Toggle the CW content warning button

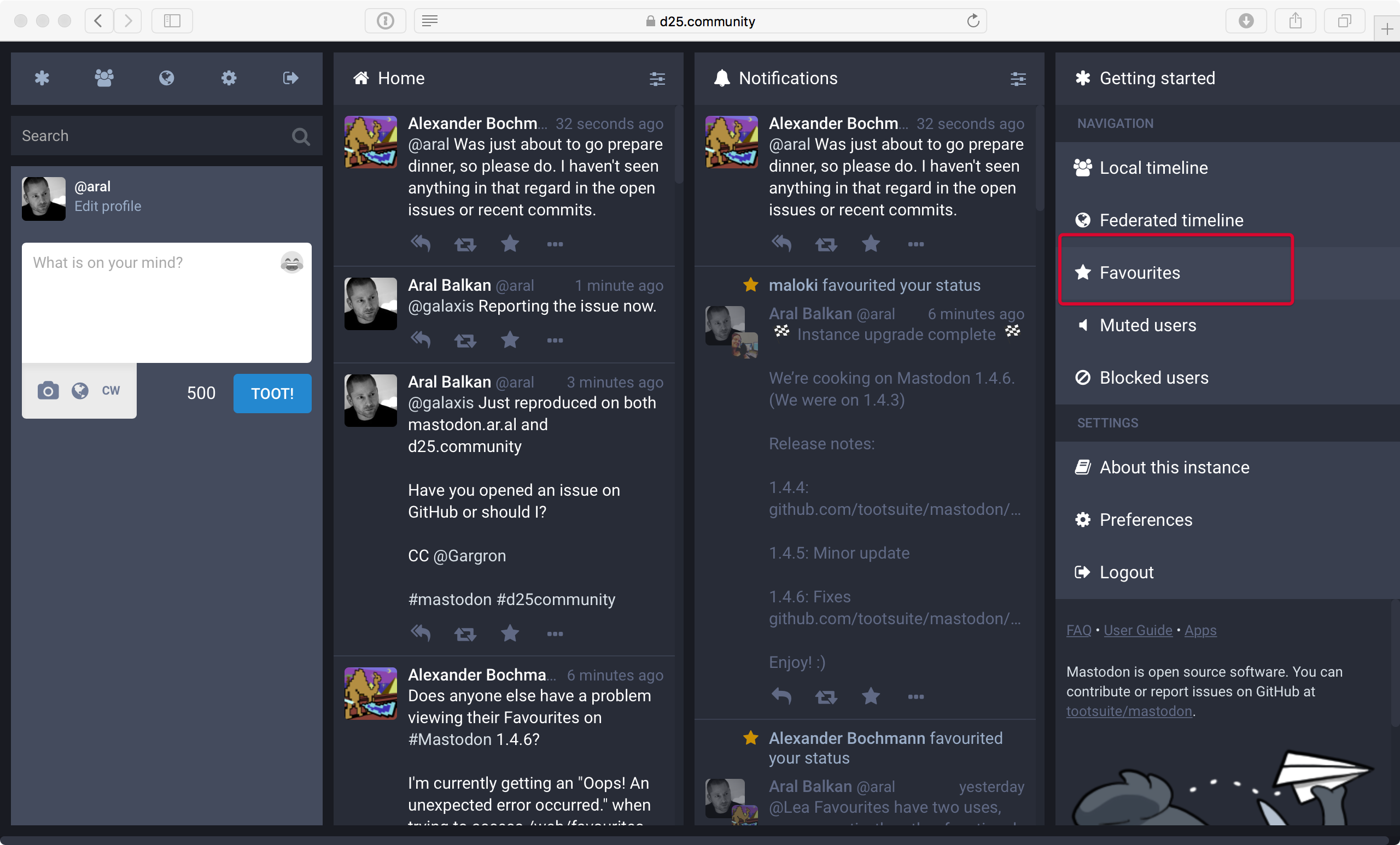coord(111,391)
